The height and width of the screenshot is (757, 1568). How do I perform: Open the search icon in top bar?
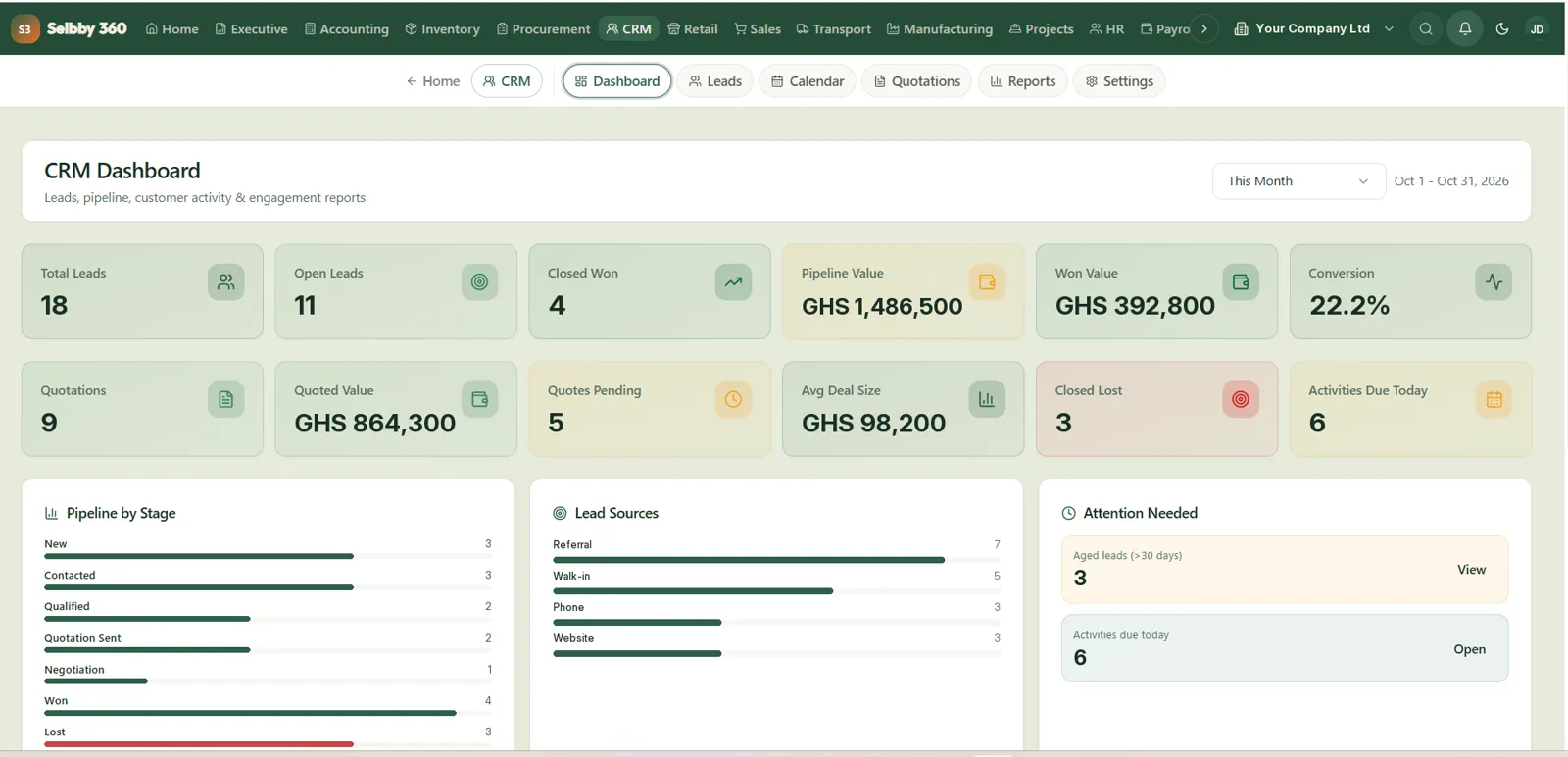pos(1426,29)
